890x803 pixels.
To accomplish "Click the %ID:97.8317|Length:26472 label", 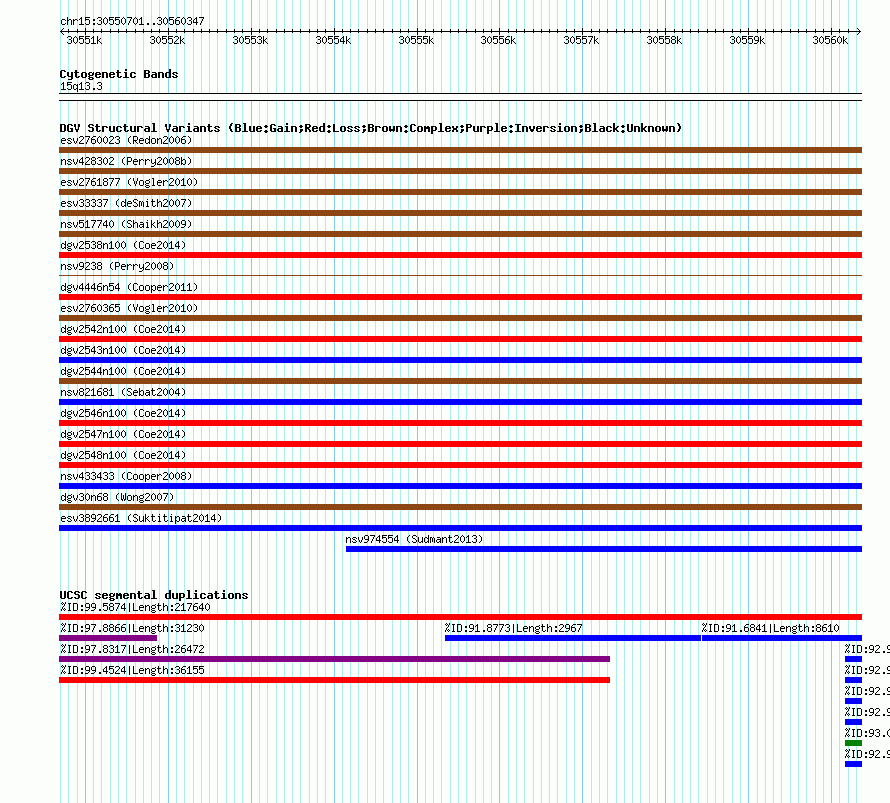I will [x=132, y=649].
